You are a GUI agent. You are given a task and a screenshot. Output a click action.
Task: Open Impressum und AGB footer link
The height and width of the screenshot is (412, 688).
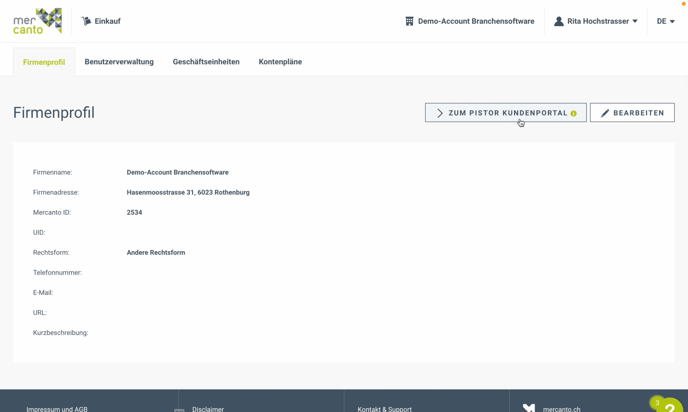[x=57, y=409]
